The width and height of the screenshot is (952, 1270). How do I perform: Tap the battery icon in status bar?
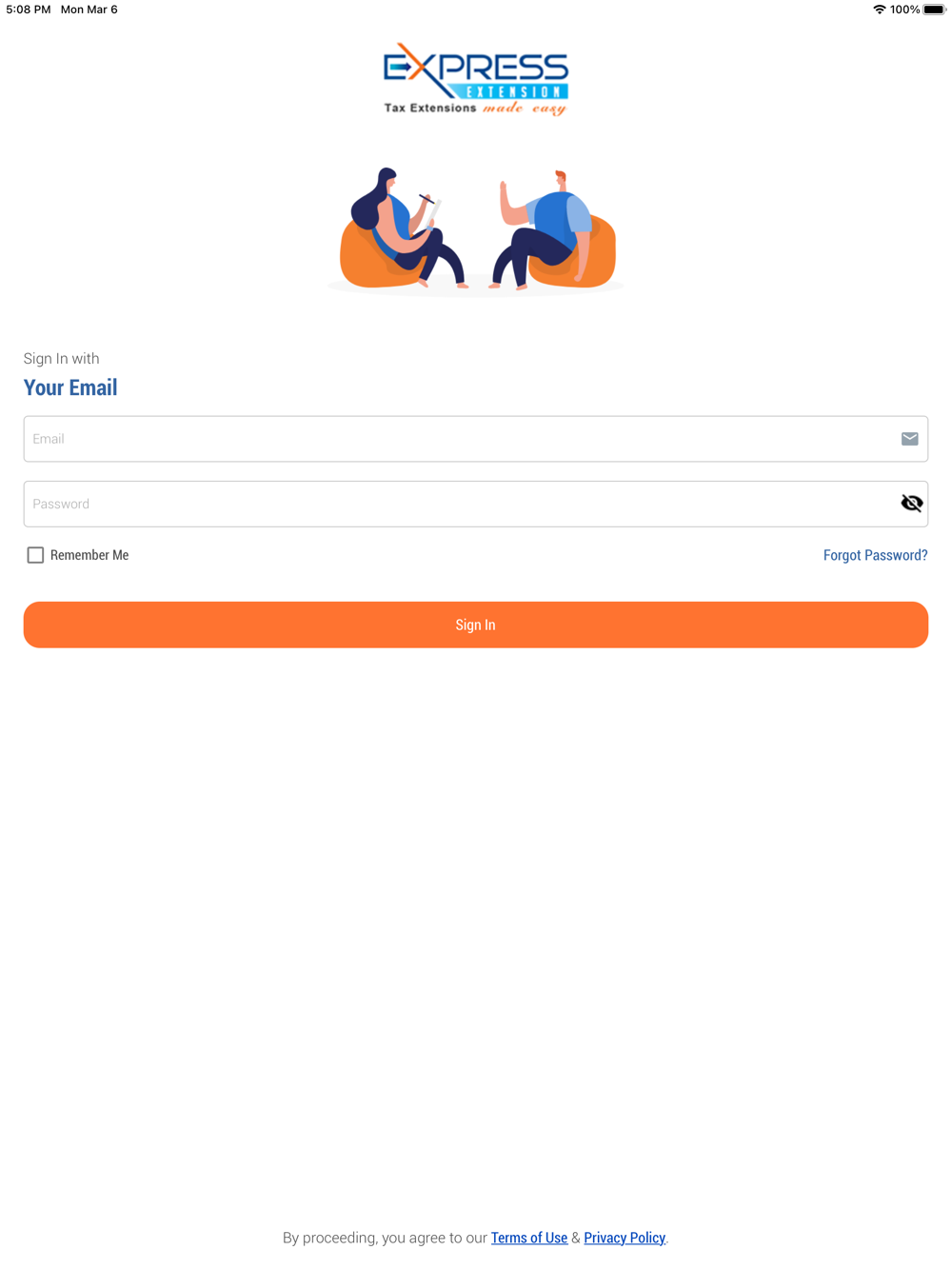[x=934, y=10]
